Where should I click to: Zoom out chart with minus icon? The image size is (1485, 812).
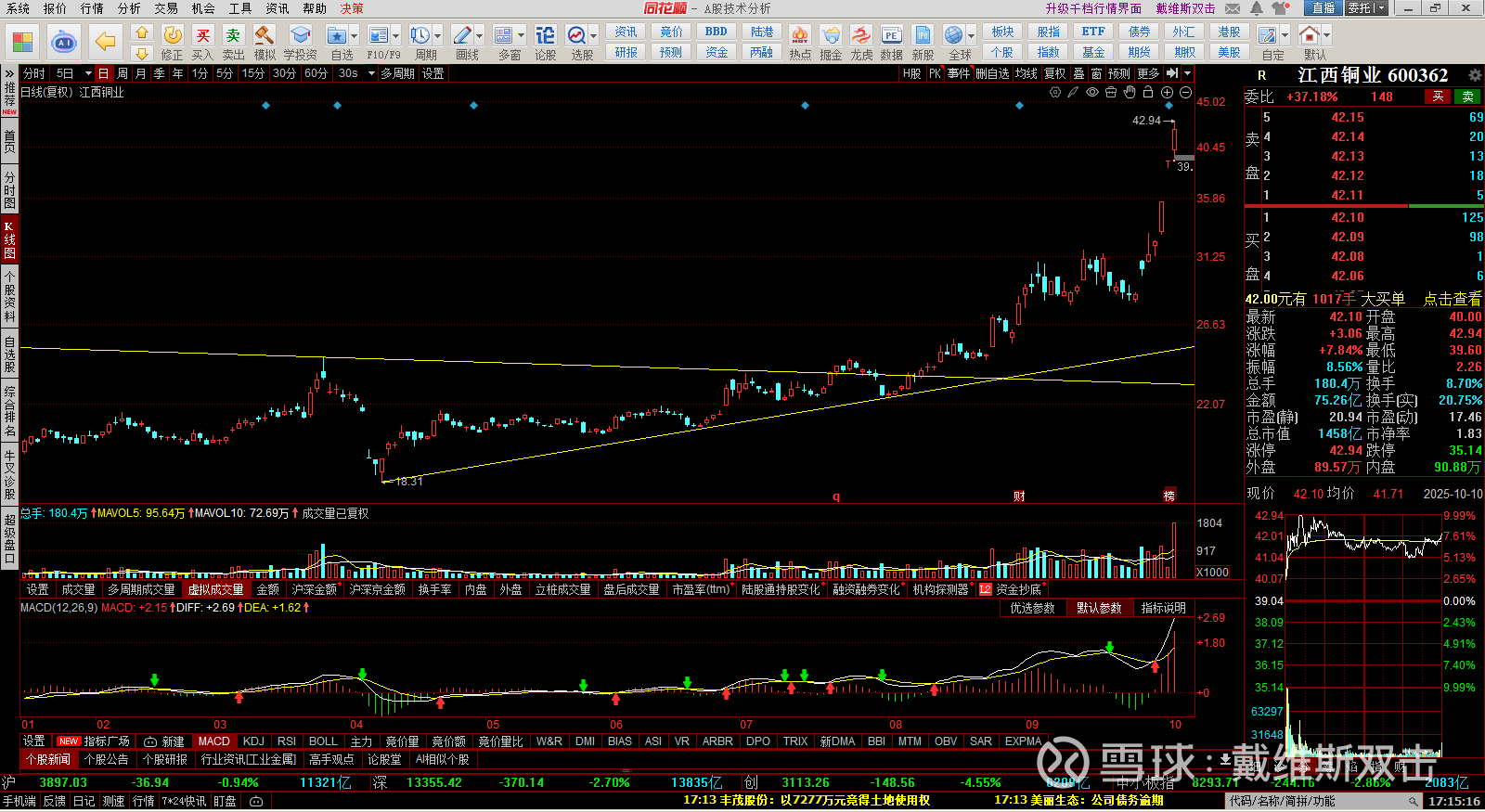pos(1185,92)
